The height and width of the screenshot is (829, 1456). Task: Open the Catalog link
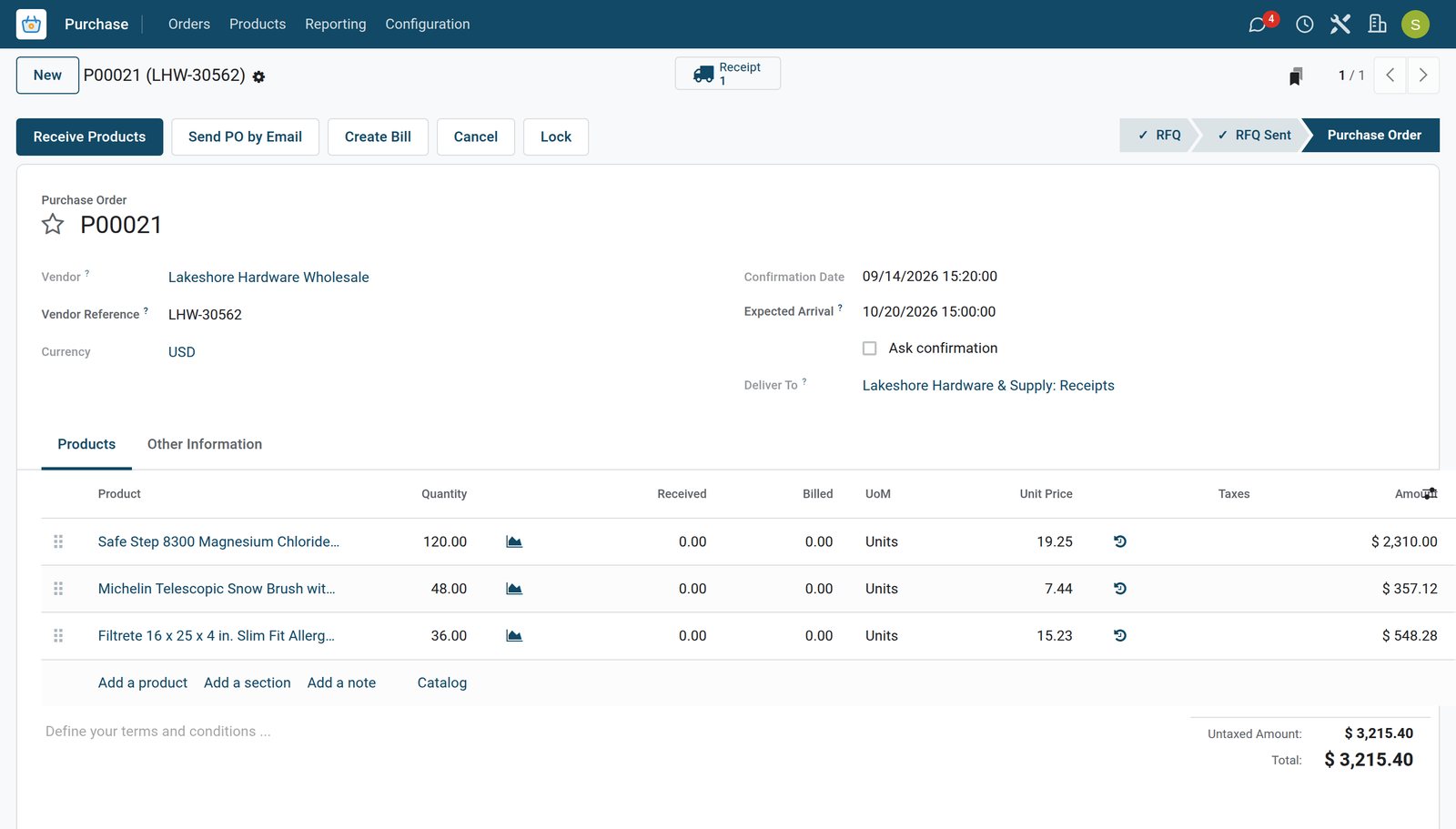pos(442,682)
